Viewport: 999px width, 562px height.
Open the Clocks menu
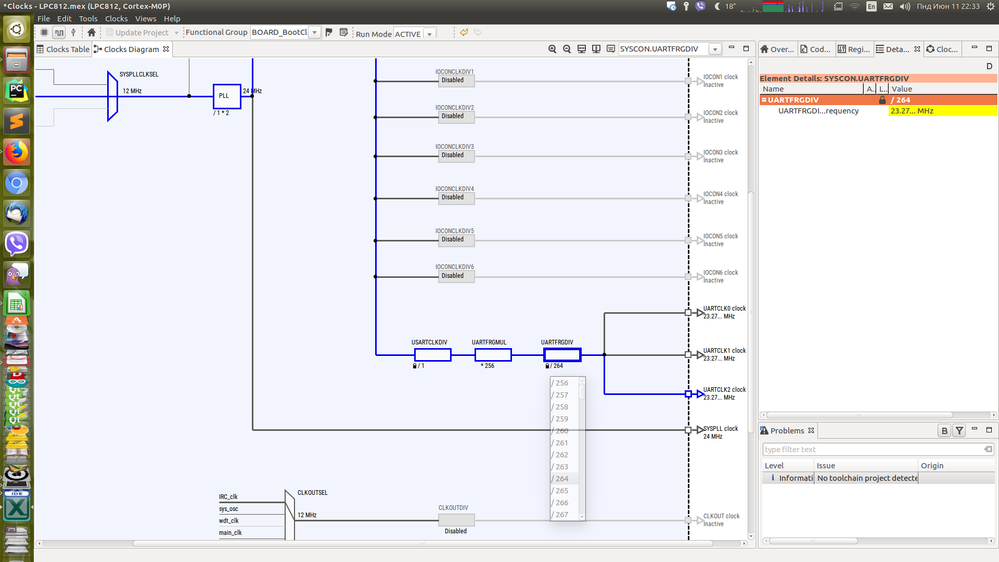click(x=116, y=18)
